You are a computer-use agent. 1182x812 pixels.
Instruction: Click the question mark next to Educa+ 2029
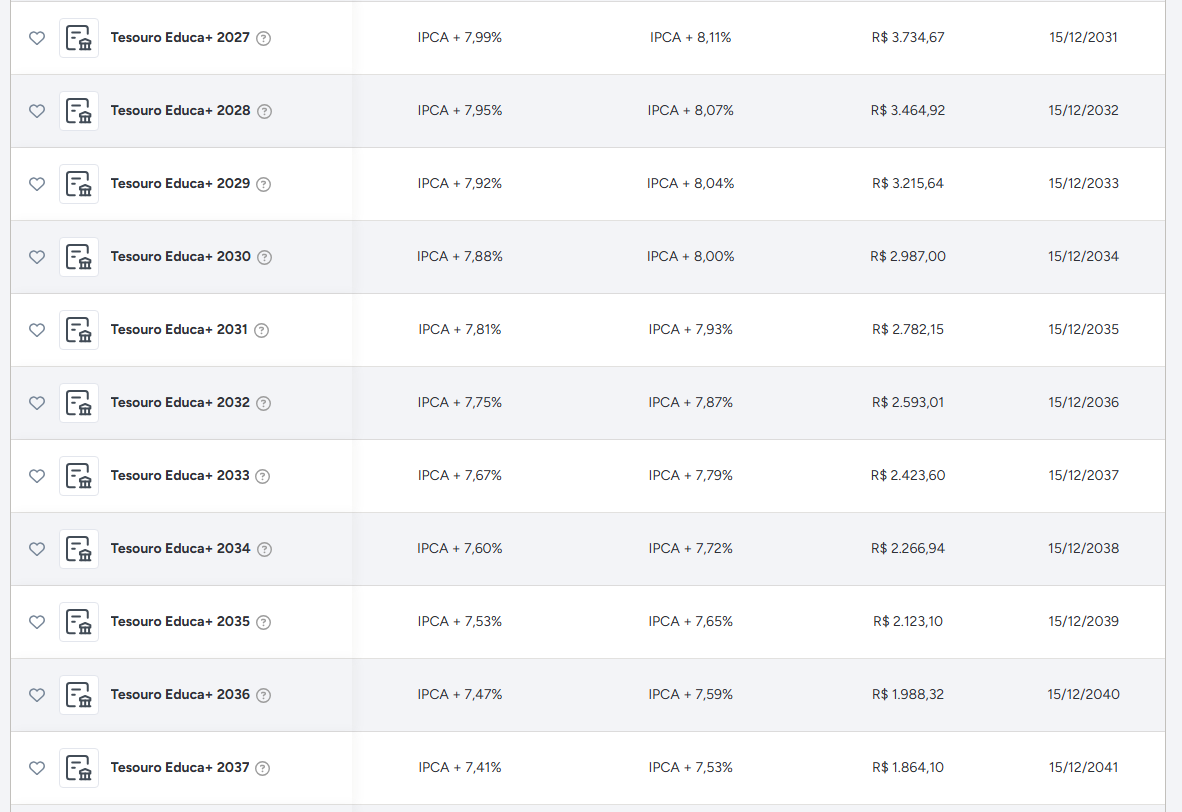click(263, 184)
